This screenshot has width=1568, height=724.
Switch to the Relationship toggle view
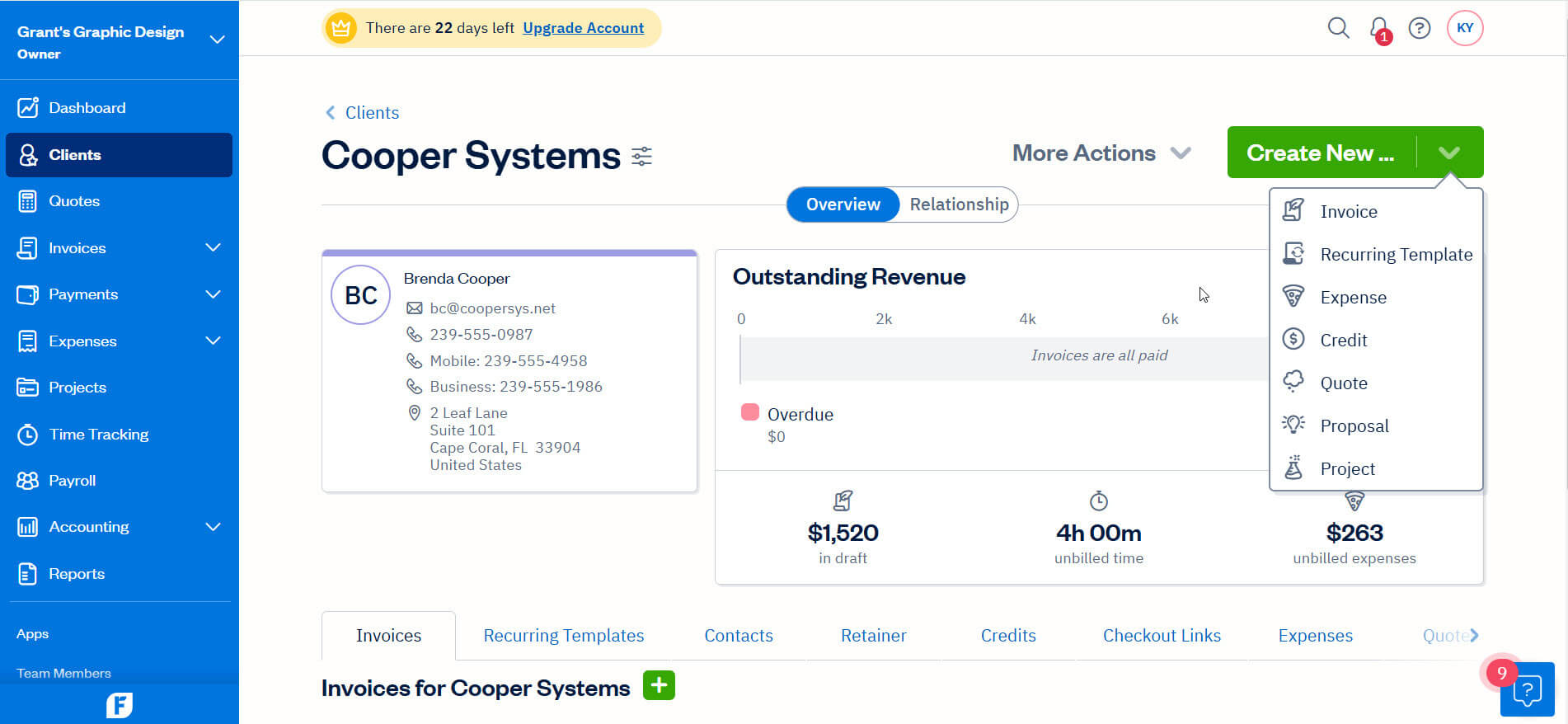coord(959,205)
